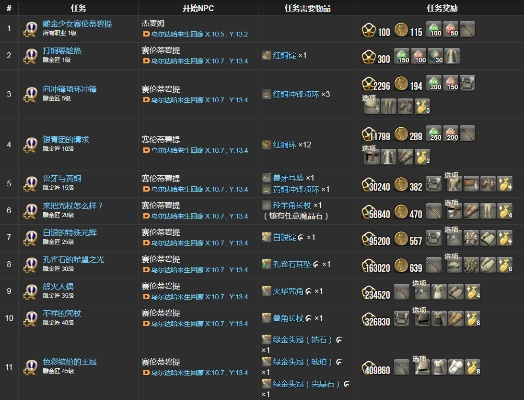Viewport: 524px width, 400px height.
Task: Open the quest link 兽牙与黄铜
Action: point(62,178)
